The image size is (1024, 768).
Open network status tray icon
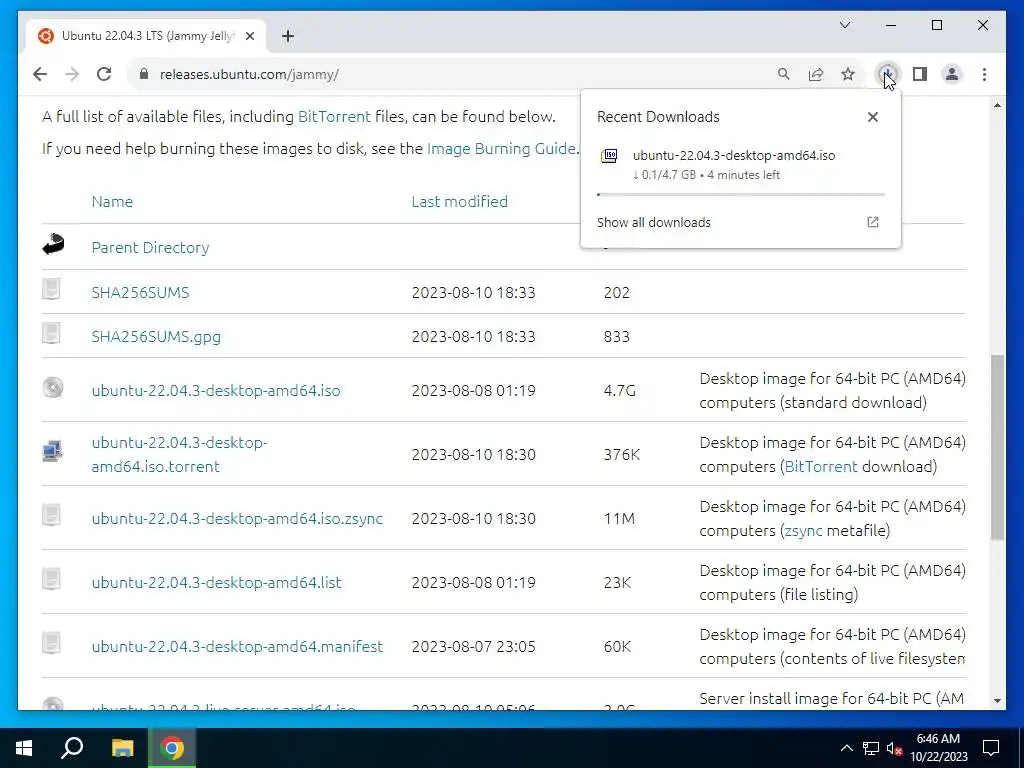click(x=871, y=748)
